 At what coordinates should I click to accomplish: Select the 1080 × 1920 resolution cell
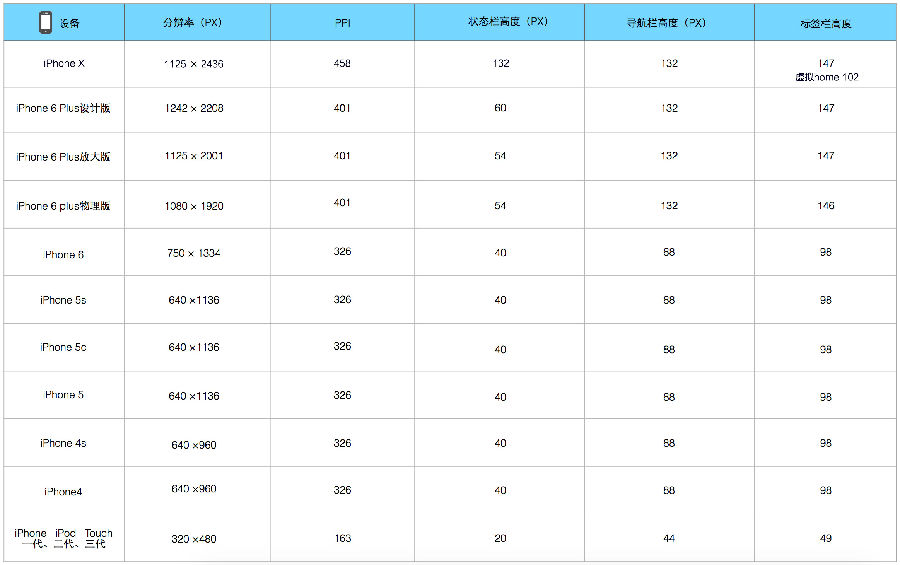click(x=194, y=206)
